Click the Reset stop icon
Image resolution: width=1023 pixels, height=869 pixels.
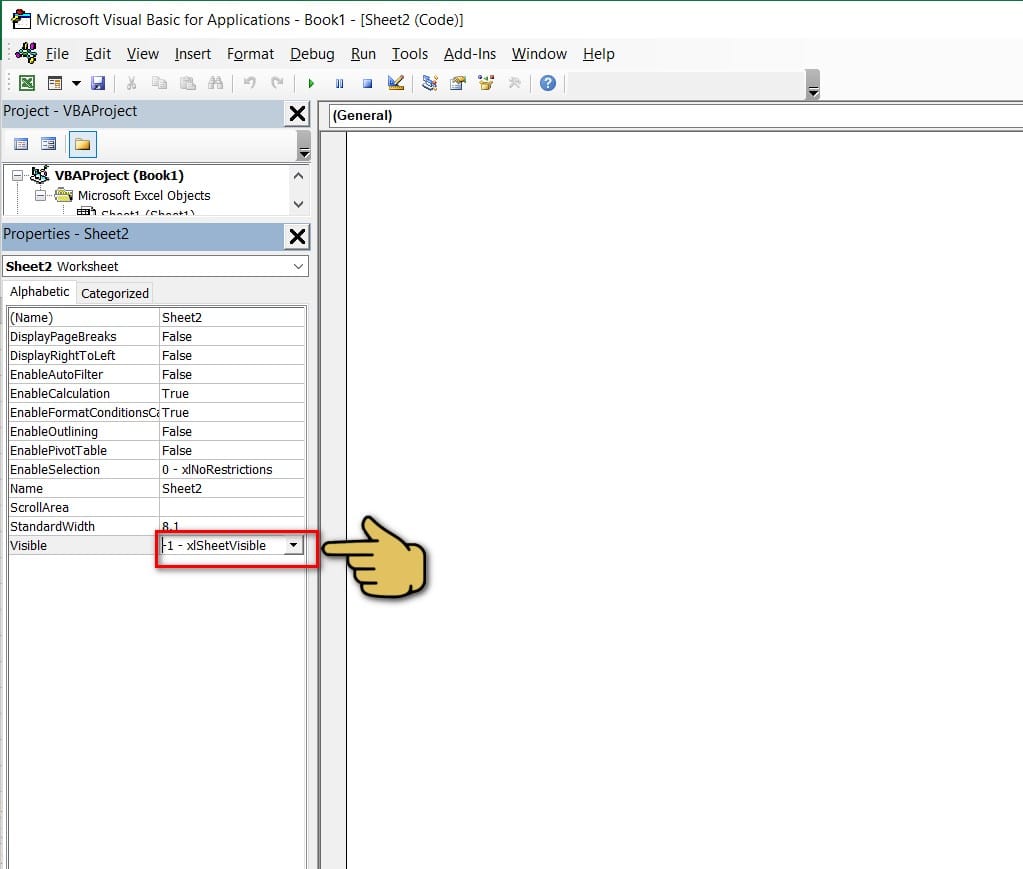(x=367, y=84)
